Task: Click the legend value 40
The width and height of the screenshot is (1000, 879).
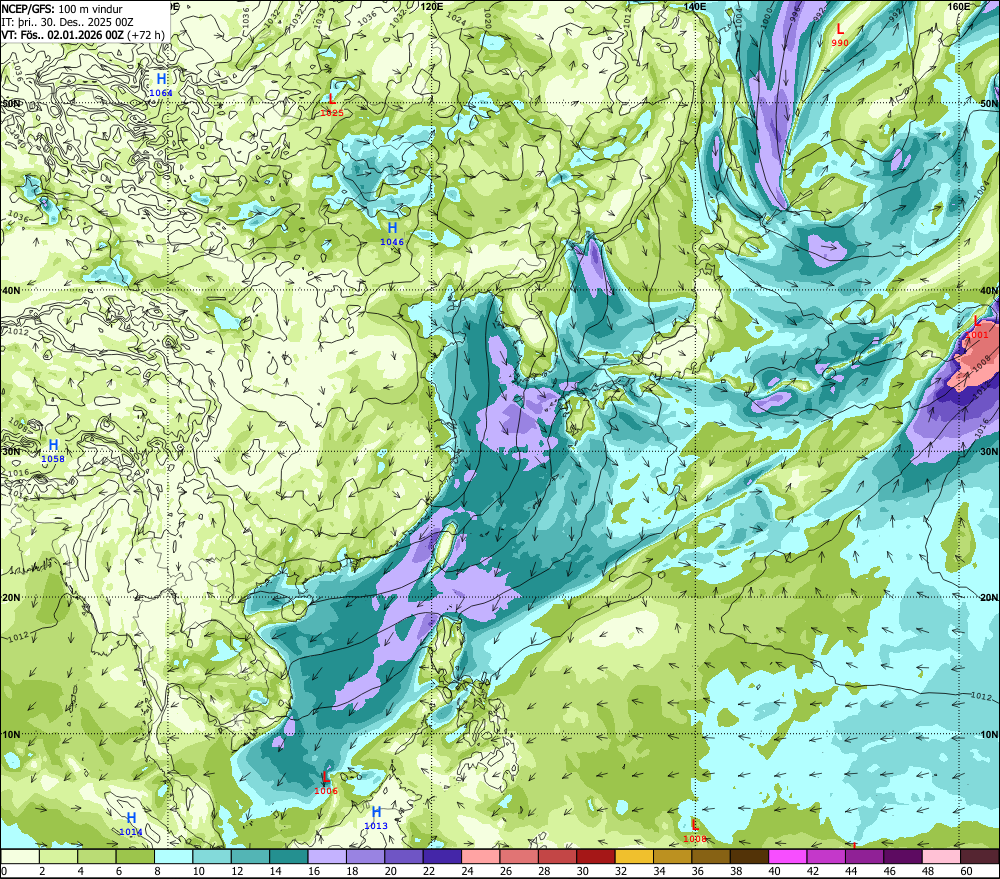Action: [x=774, y=871]
